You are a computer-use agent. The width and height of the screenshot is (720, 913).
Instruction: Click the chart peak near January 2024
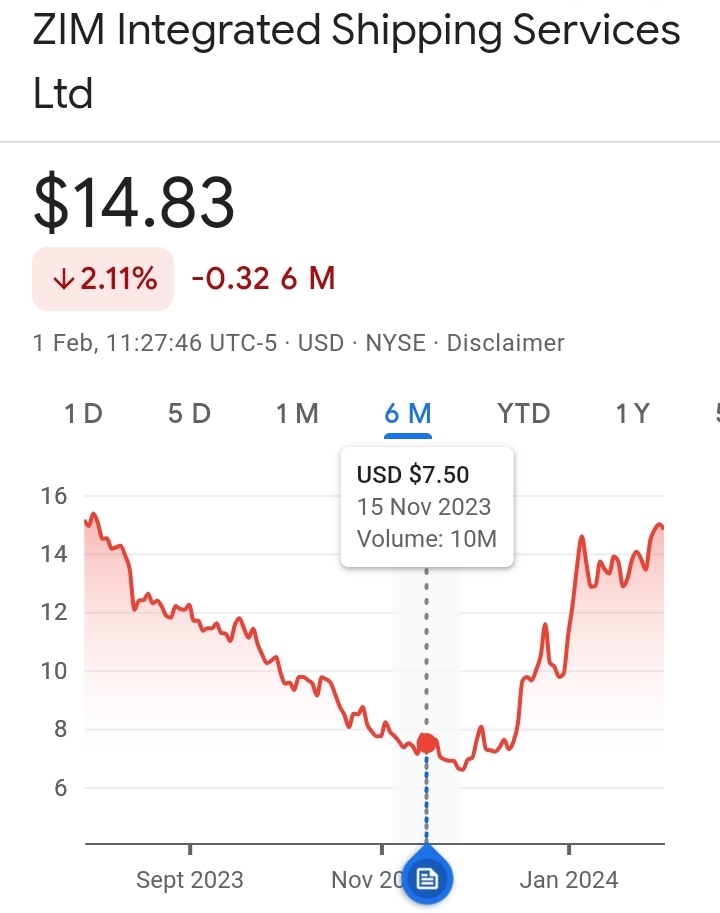click(x=582, y=539)
